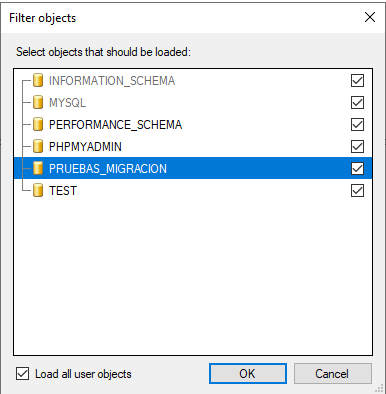Confirm with the OK button

248,373
